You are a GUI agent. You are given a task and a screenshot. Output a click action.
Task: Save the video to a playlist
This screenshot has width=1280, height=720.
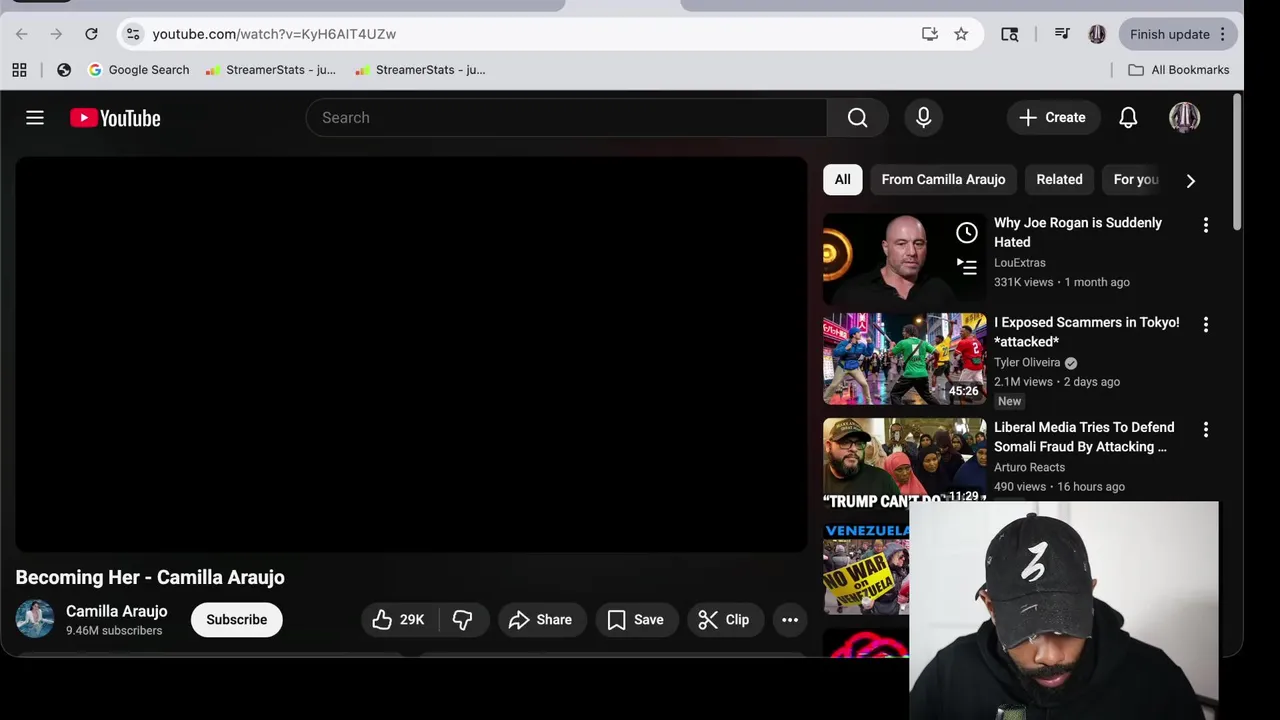[636, 620]
